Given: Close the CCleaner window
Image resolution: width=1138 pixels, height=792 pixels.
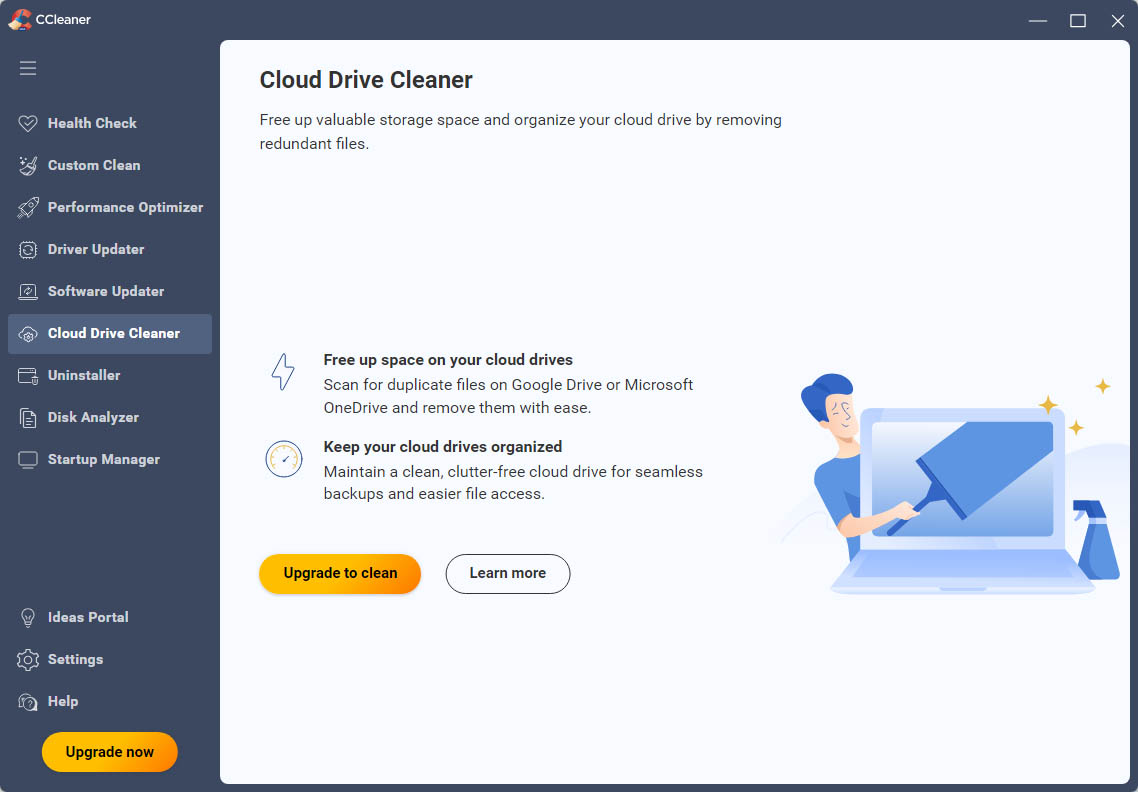Looking at the screenshot, I should pos(1118,20).
